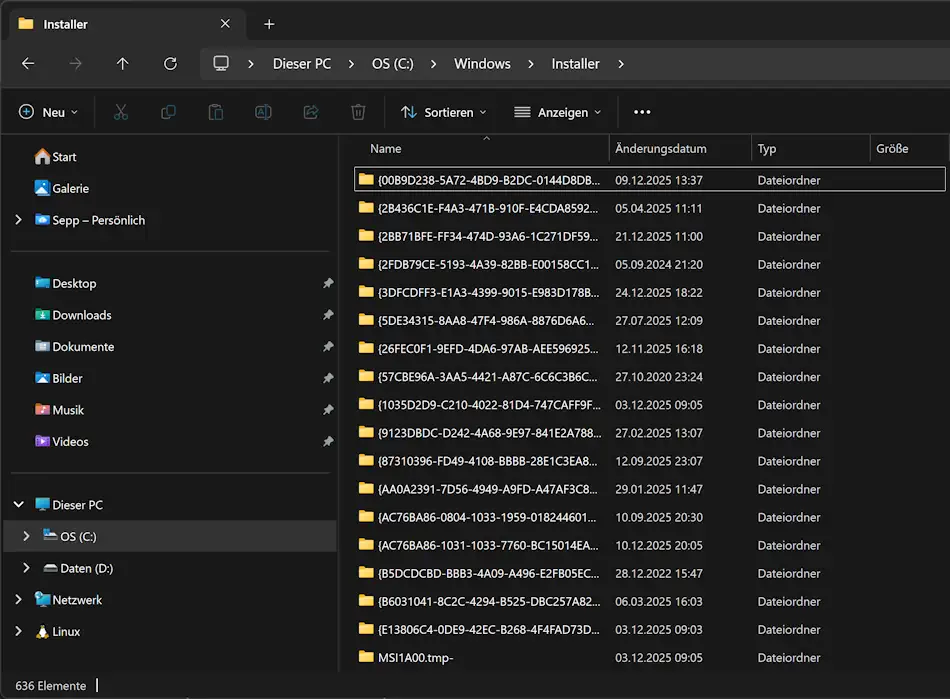
Task: Expand the Netzwerk tree node
Action: click(x=18, y=600)
